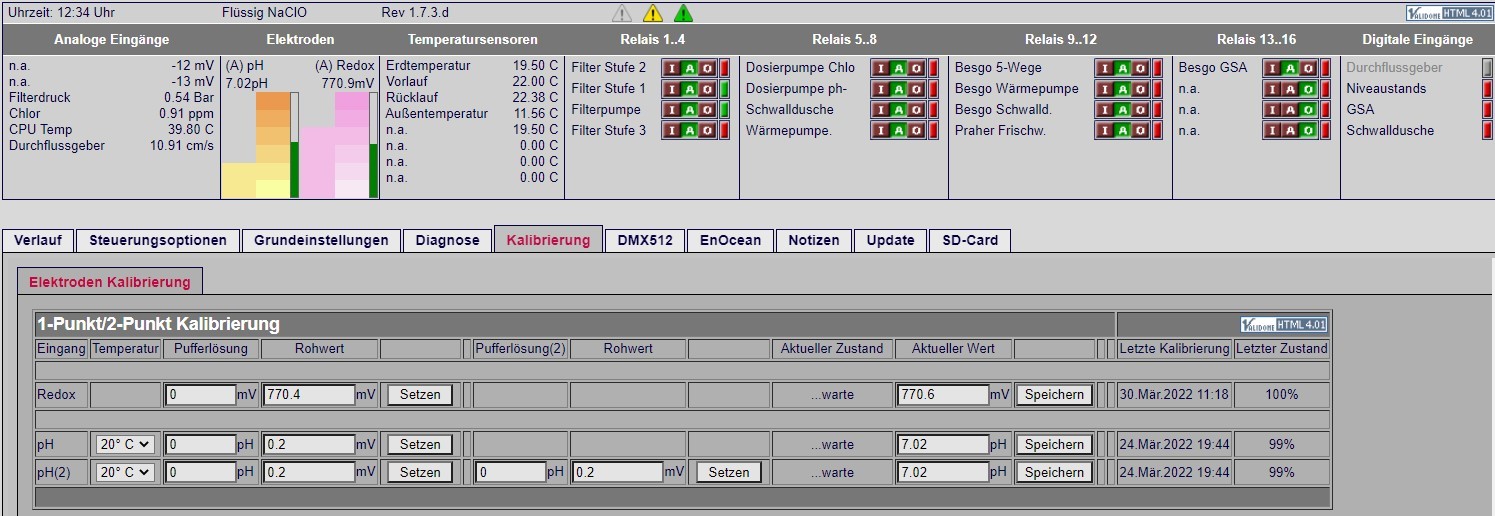Switch Besgo GSA relay to 'I' (on)
The width and height of the screenshot is (1495, 516).
pyautogui.click(x=1273, y=68)
